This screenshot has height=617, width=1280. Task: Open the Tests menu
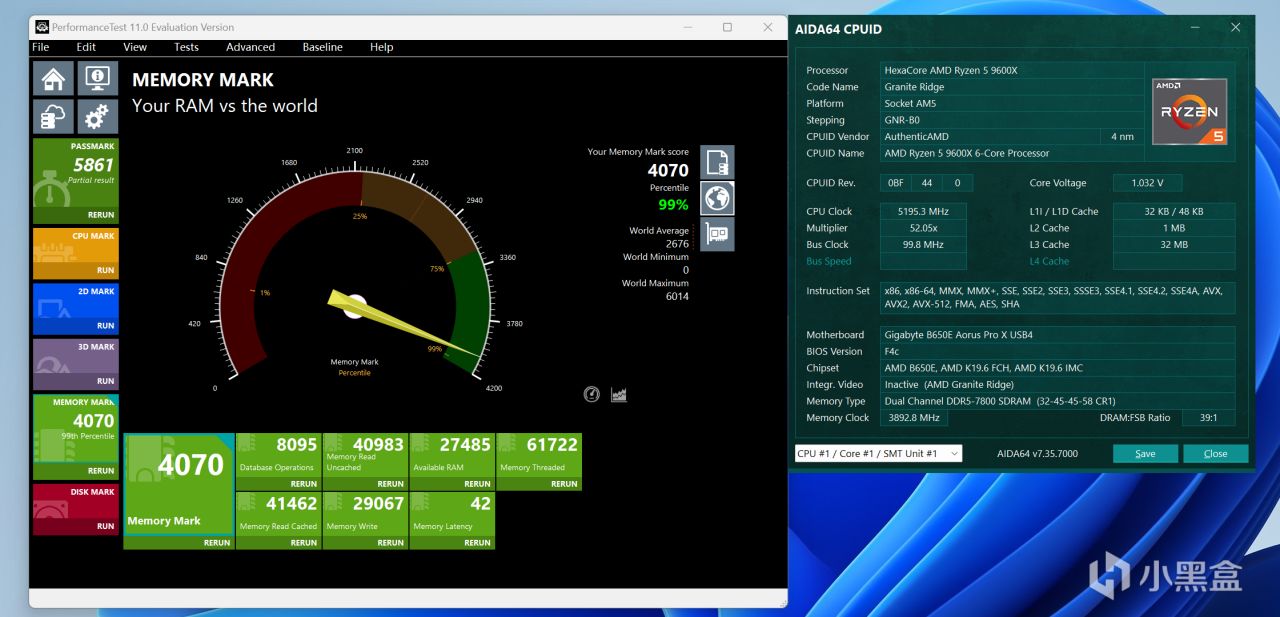click(186, 47)
